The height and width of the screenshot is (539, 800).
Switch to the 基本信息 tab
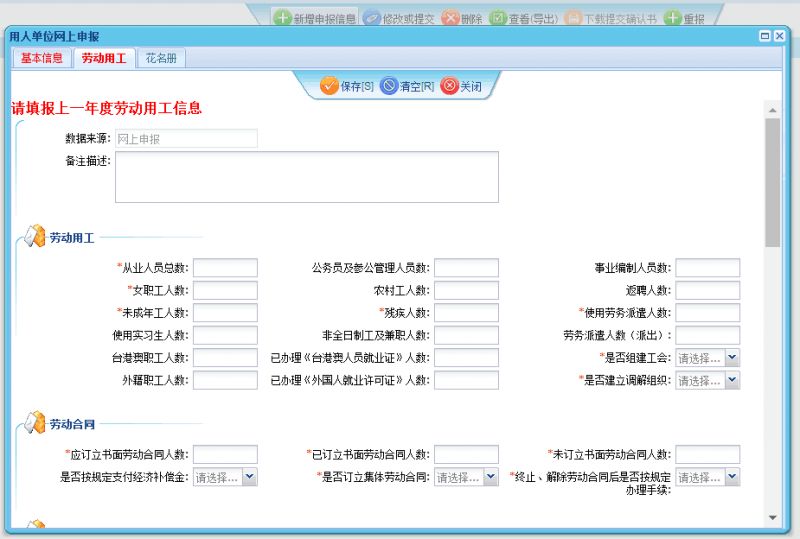pos(41,59)
